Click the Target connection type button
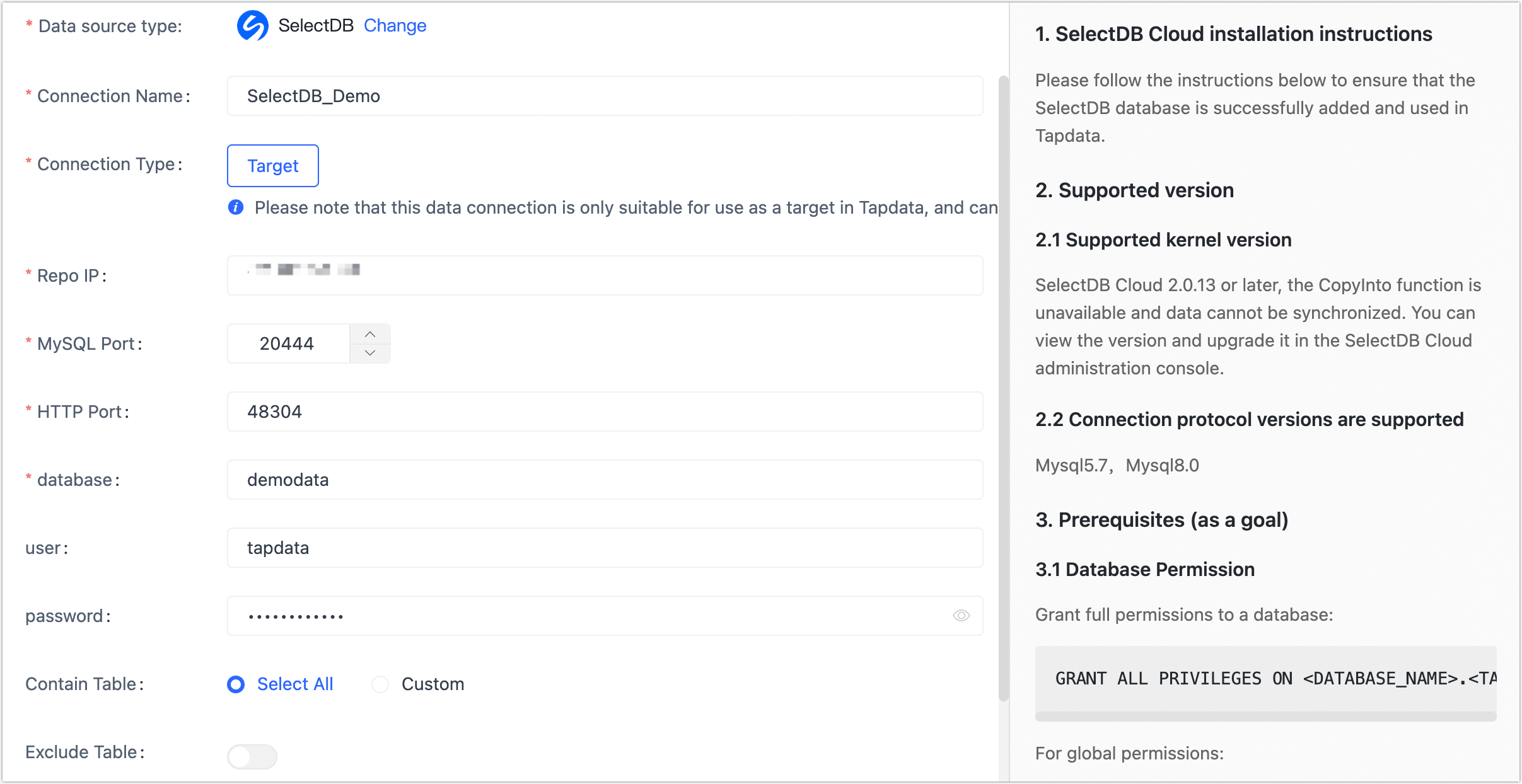Image resolution: width=1522 pixels, height=784 pixels. coord(272,165)
